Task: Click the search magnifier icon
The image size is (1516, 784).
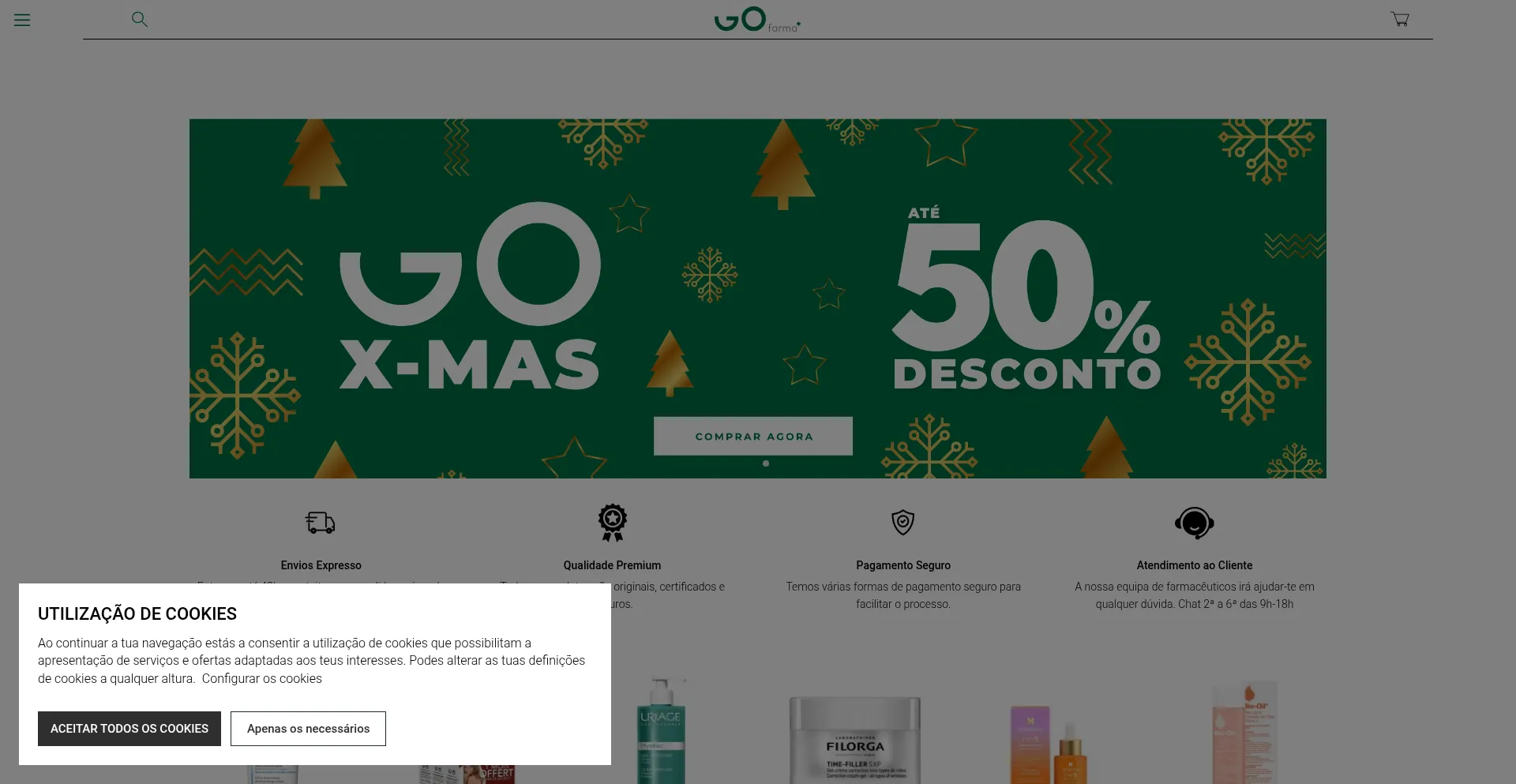Action: tap(140, 19)
